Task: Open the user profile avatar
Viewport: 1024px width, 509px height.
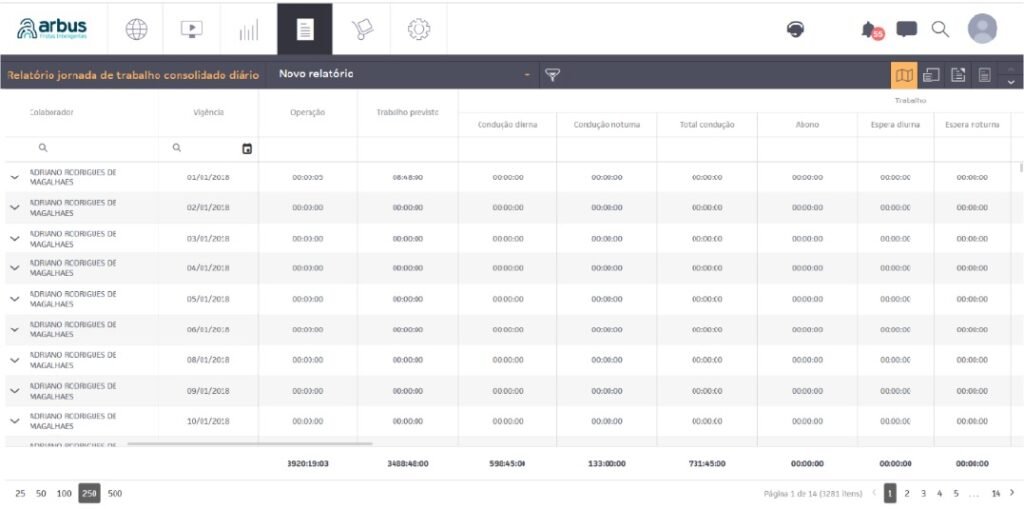Action: 982,29
